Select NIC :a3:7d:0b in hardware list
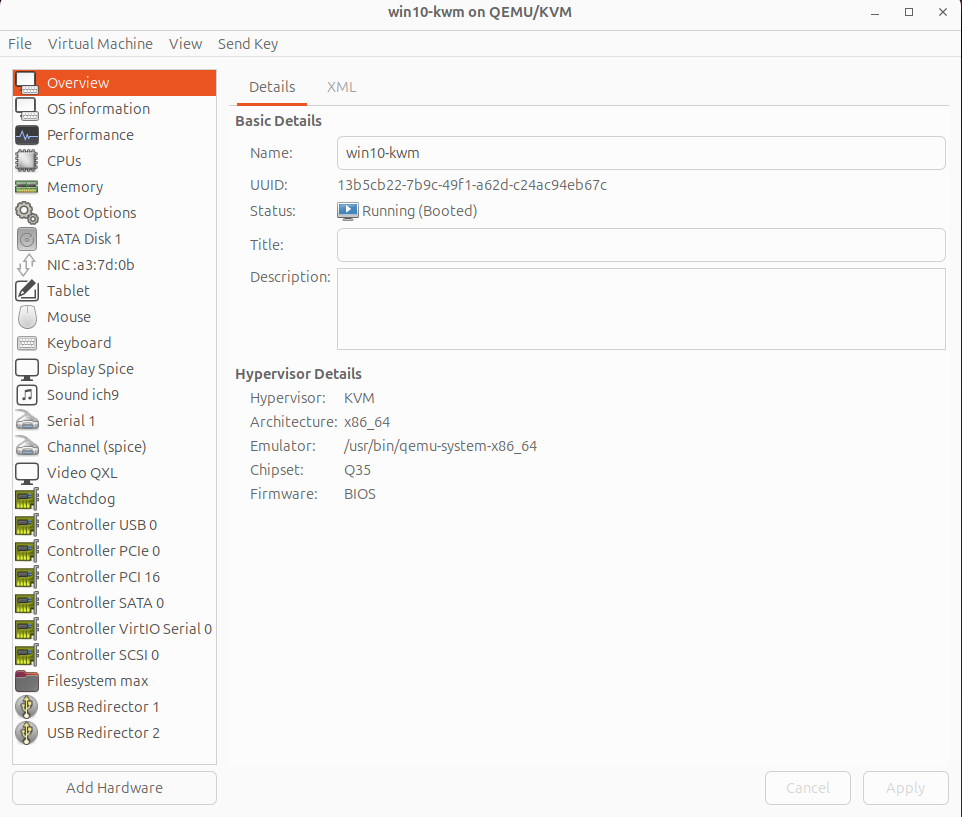Image resolution: width=962 pixels, height=817 pixels. coord(90,264)
